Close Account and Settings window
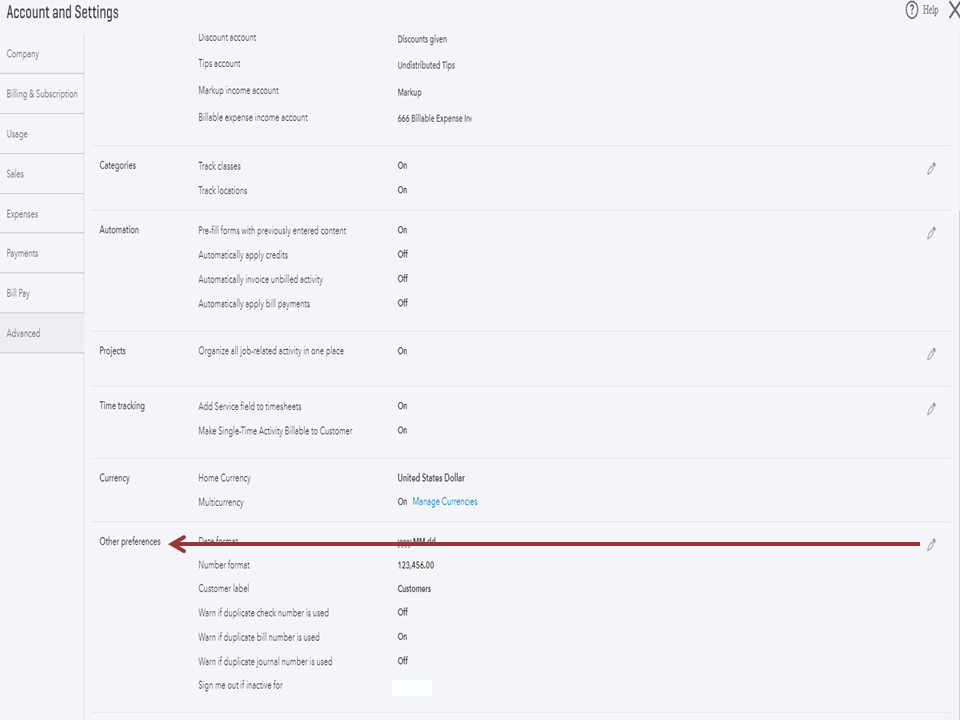The height and width of the screenshot is (720, 960). tap(952, 10)
